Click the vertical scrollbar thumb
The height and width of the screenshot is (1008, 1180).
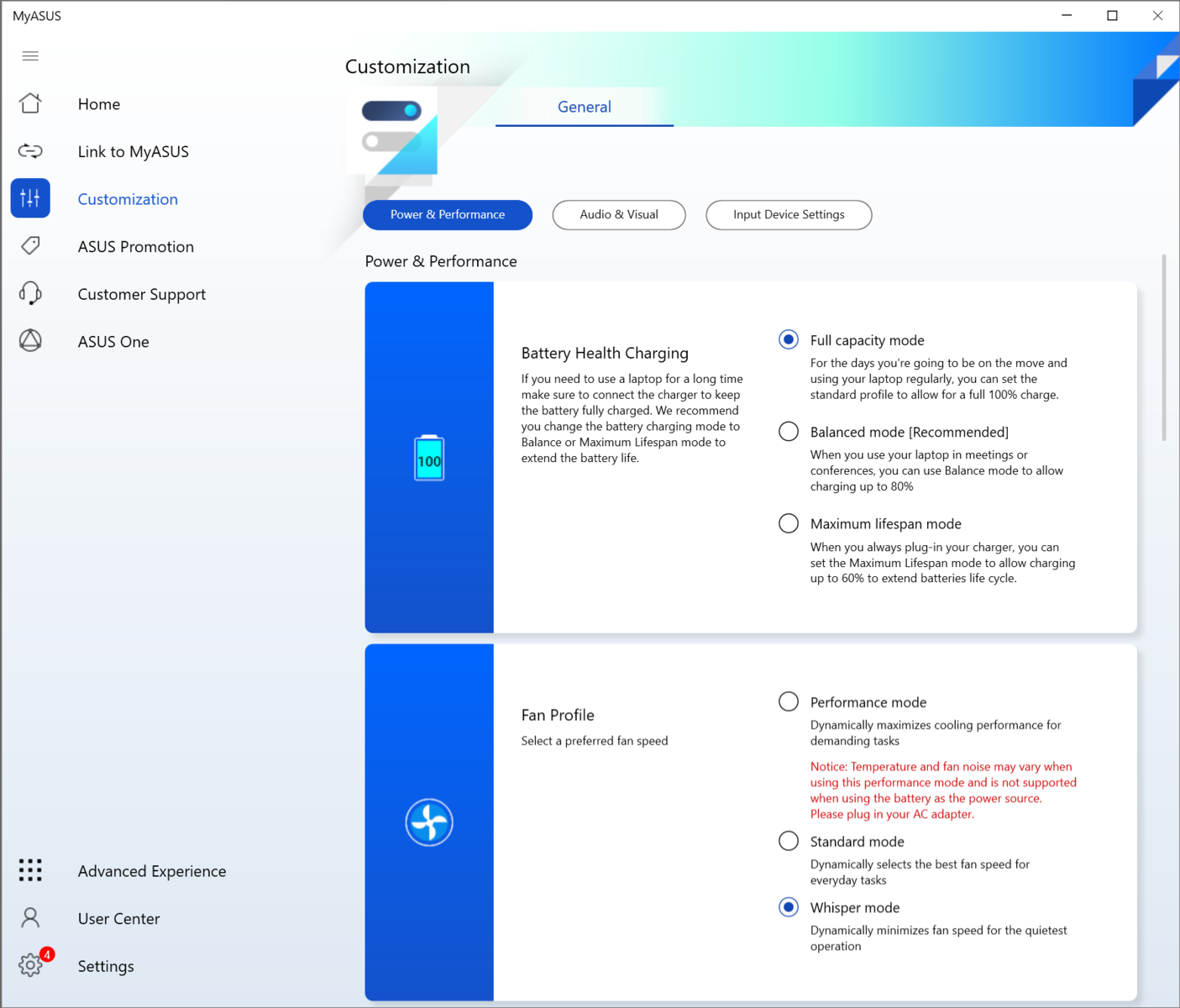pyautogui.click(x=1164, y=347)
